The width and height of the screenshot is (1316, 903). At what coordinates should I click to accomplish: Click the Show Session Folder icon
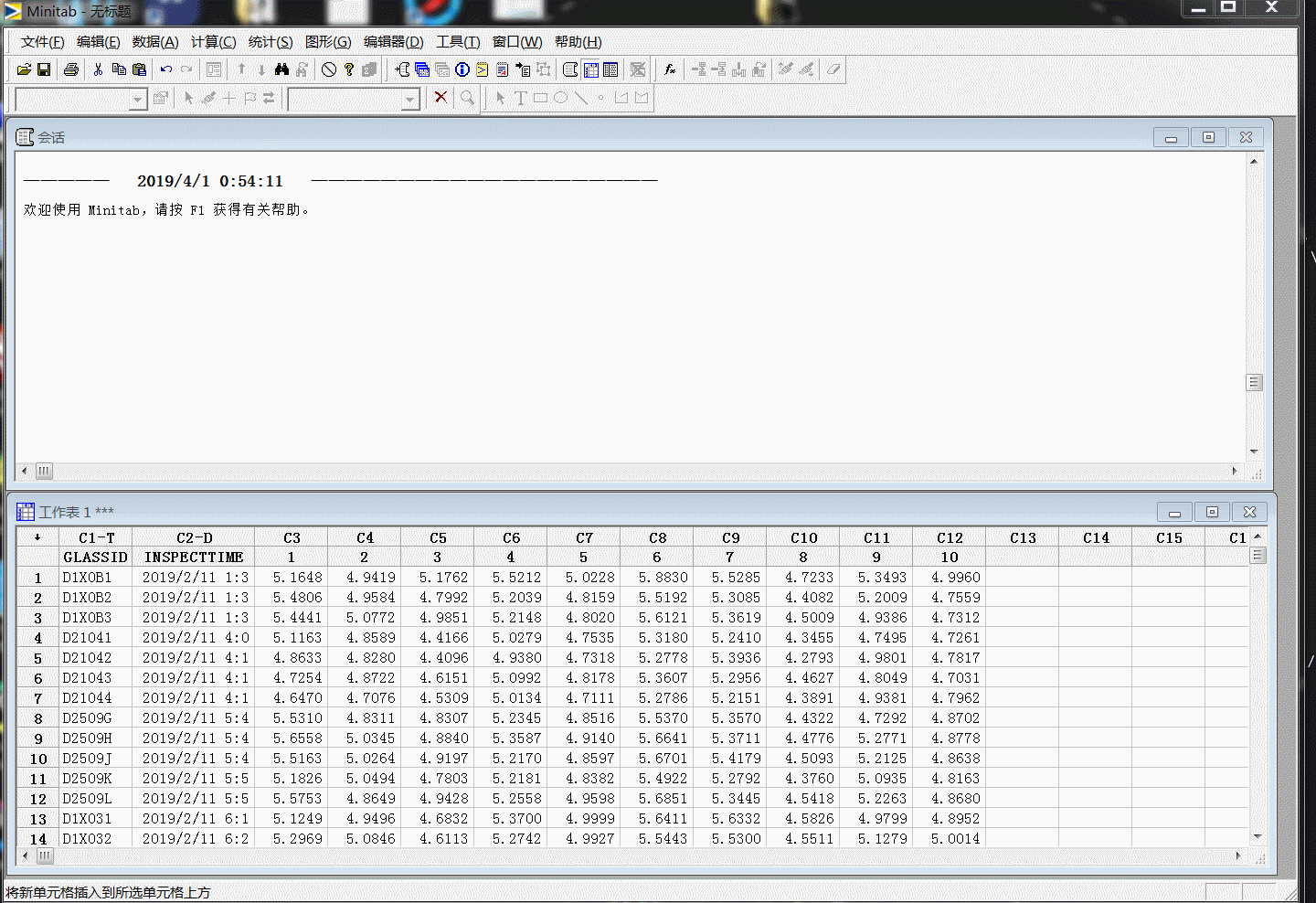point(569,69)
